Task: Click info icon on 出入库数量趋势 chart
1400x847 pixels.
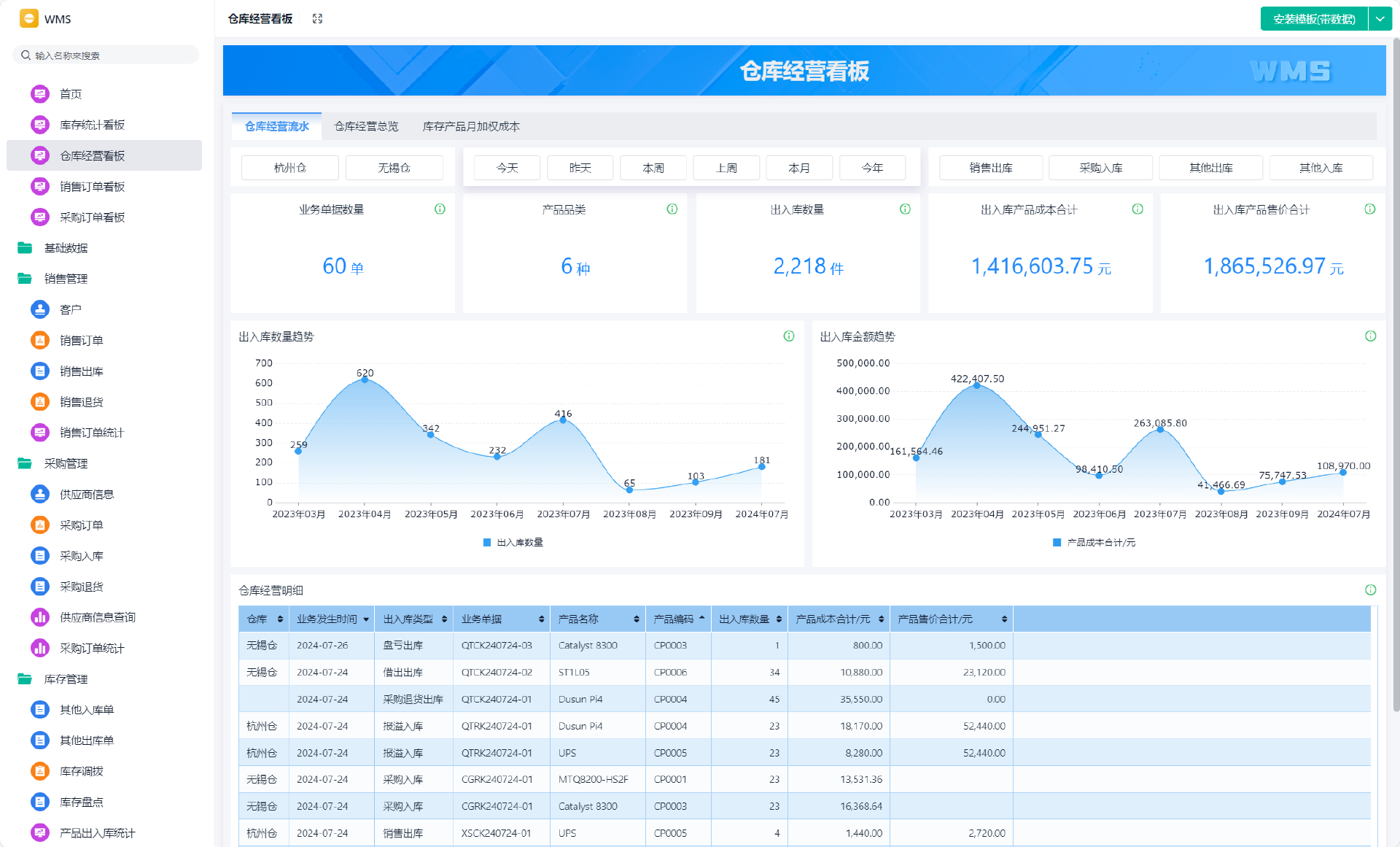Action: point(788,336)
